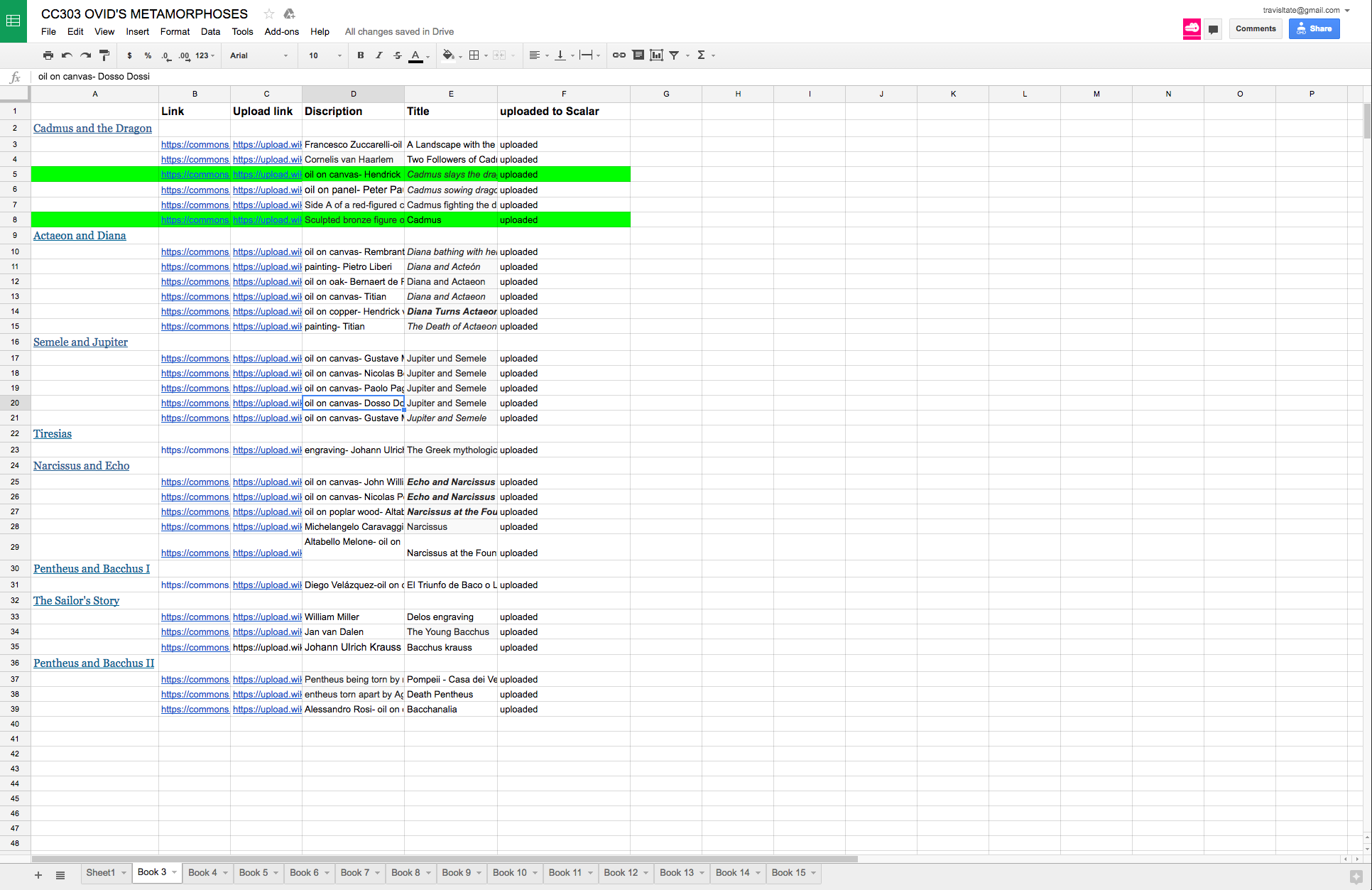Open the borders tool

coord(474,55)
